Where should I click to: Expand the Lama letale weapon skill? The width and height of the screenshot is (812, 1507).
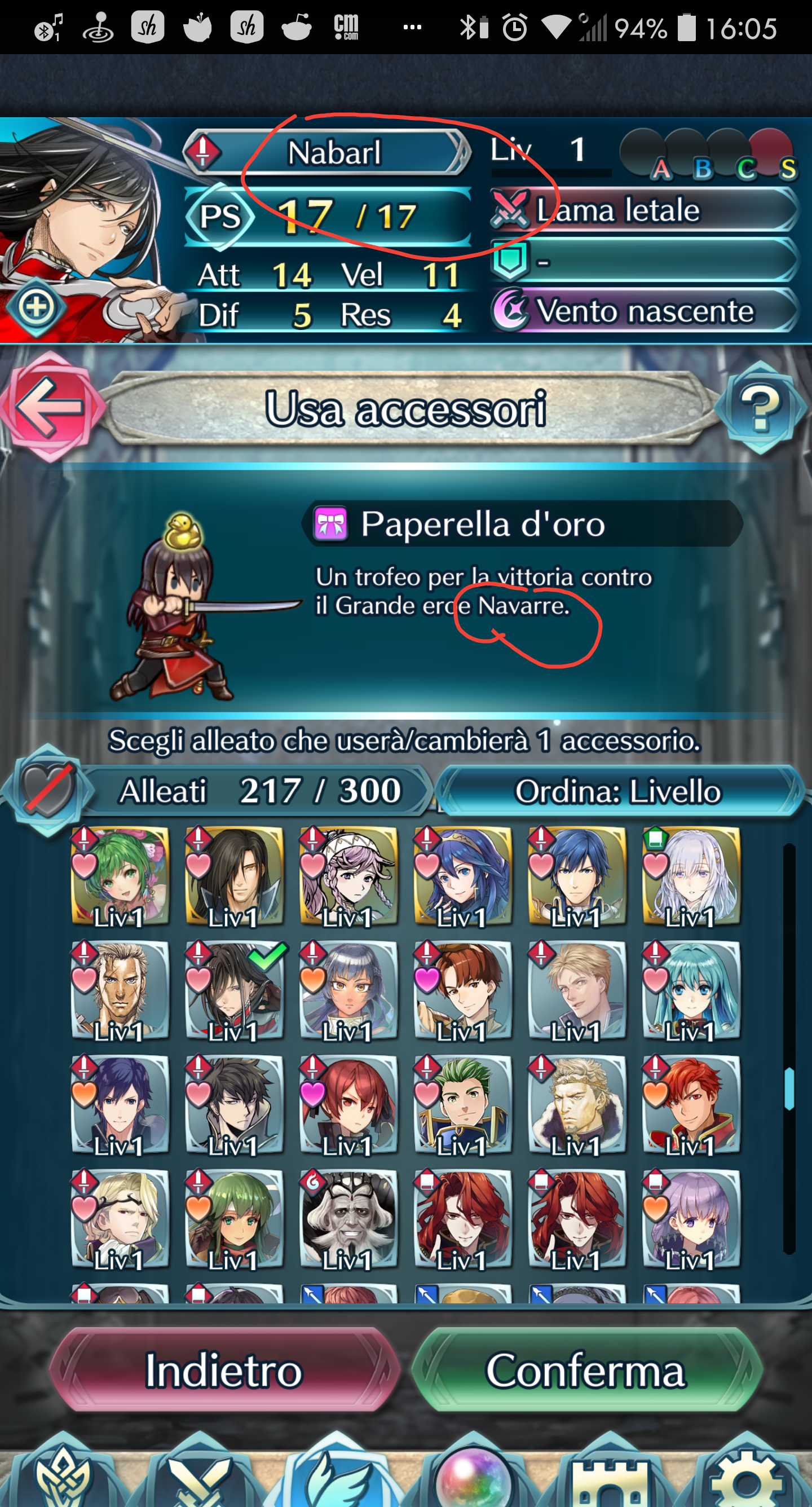(645, 210)
